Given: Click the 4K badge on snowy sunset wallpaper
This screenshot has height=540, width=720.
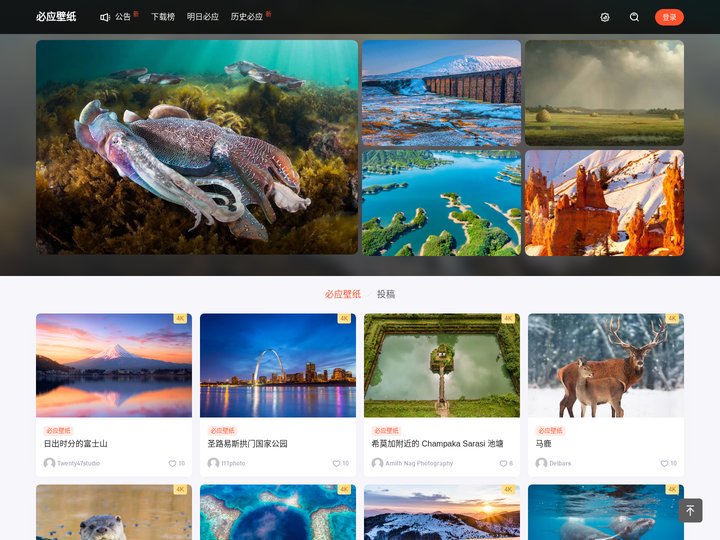Looking at the screenshot, I should tap(508, 489).
